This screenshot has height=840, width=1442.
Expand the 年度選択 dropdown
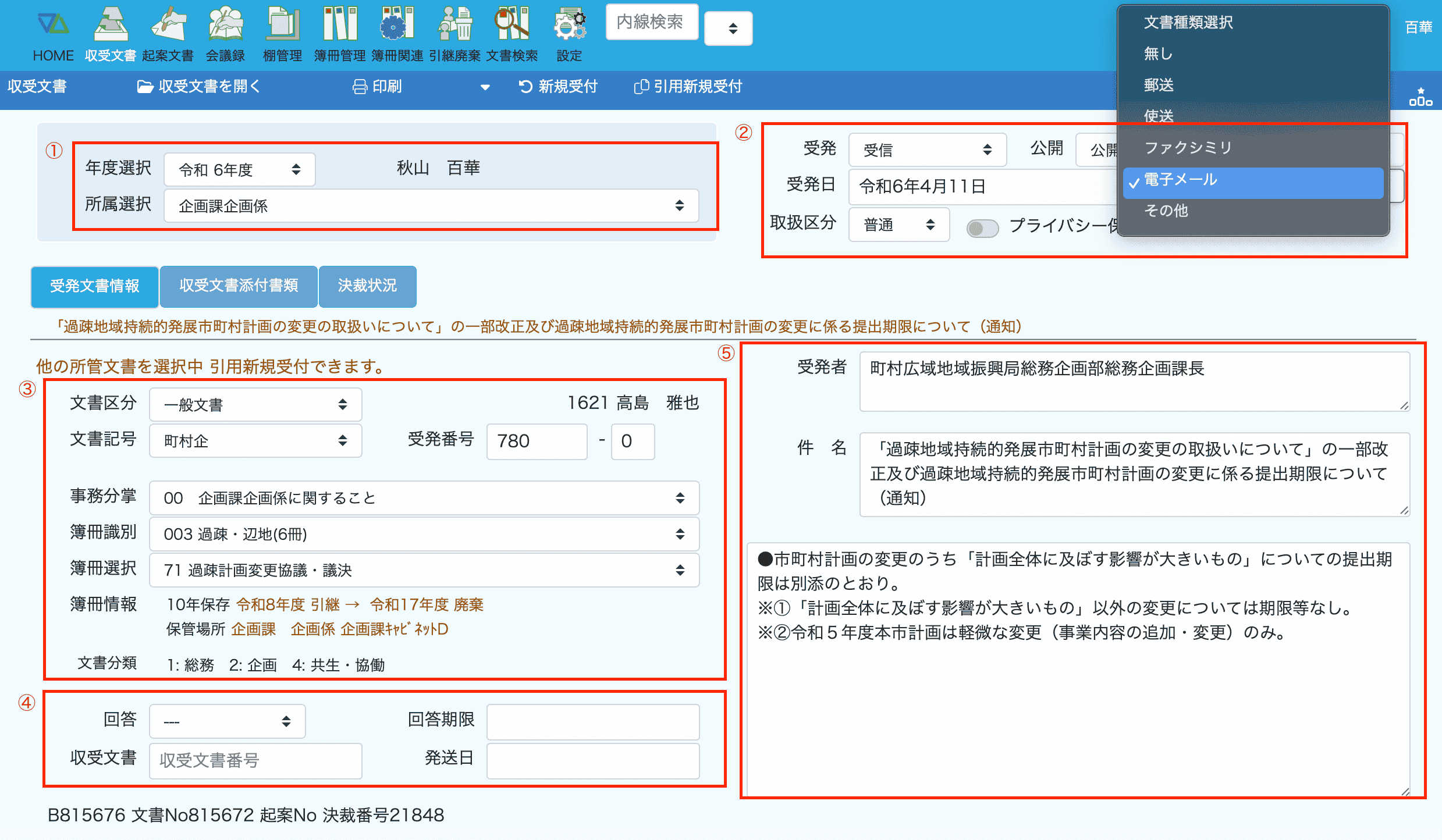(240, 170)
